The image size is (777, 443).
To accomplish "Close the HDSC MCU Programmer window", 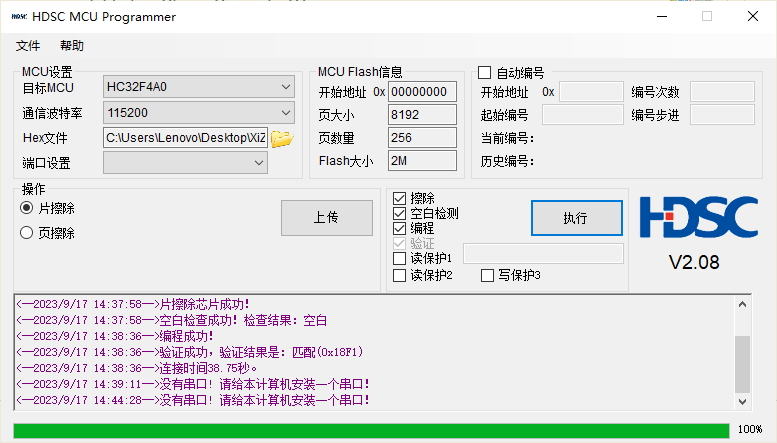I will (x=753, y=16).
